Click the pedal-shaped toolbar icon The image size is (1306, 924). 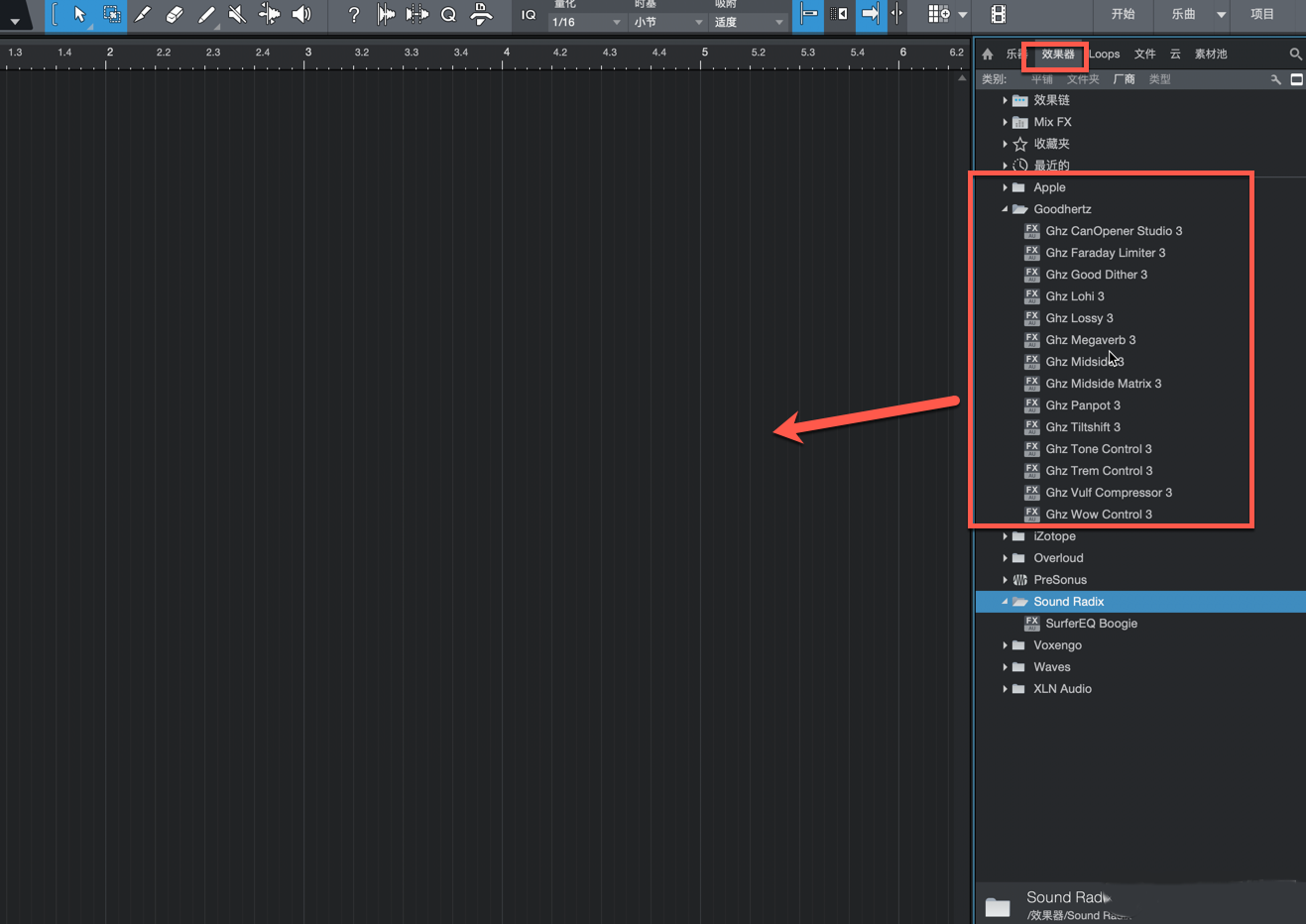[x=481, y=15]
